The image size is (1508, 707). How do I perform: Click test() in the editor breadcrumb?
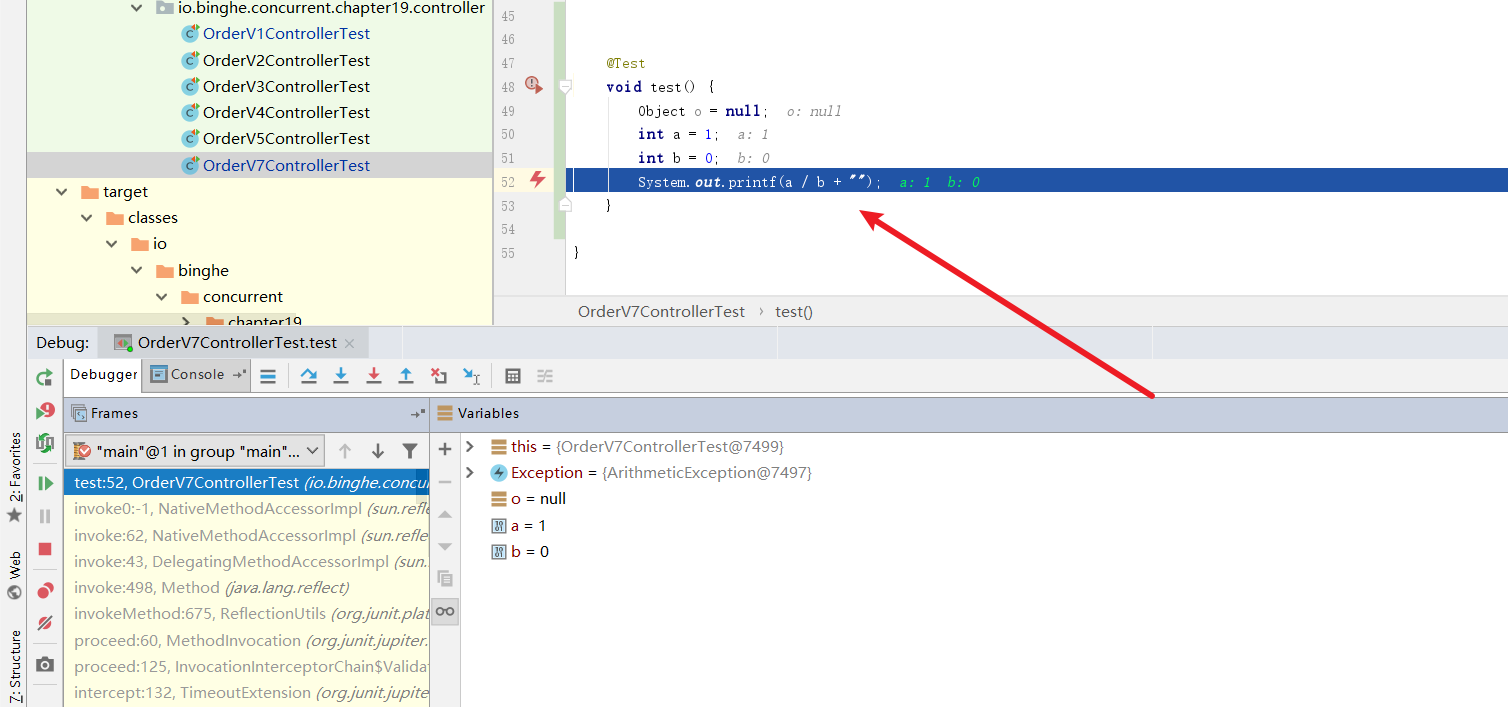point(794,312)
